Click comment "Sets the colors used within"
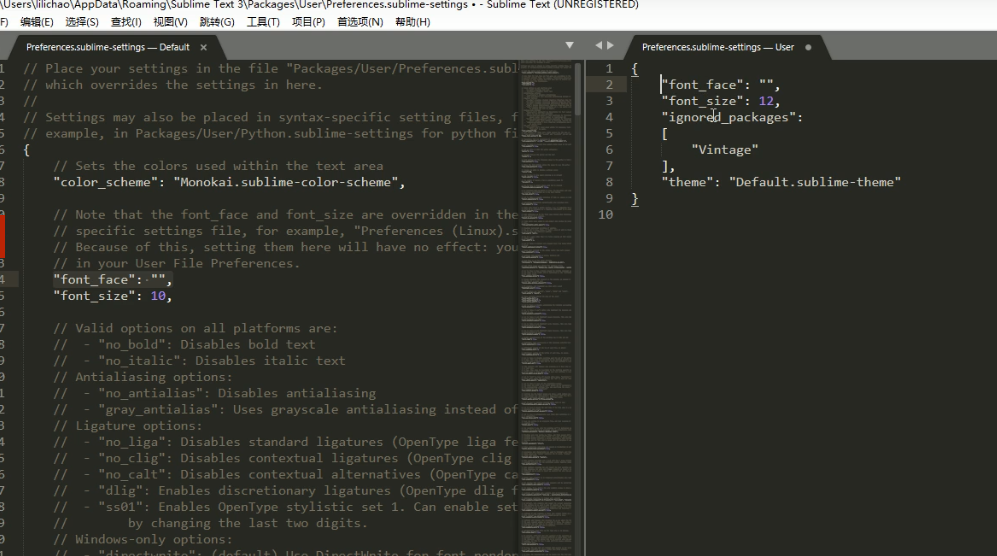The height and width of the screenshot is (556, 997). click(x=218, y=166)
